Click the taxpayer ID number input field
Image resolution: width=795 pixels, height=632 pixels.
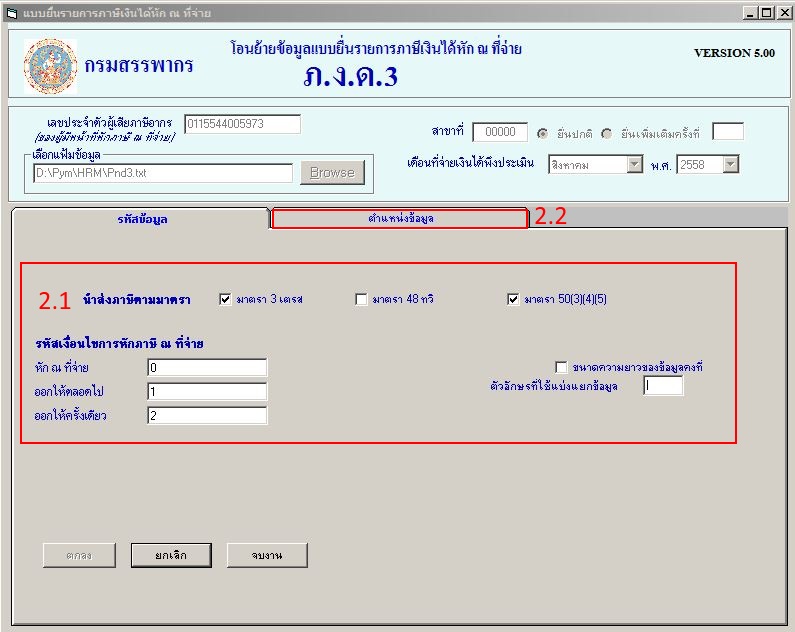pyautogui.click(x=242, y=124)
